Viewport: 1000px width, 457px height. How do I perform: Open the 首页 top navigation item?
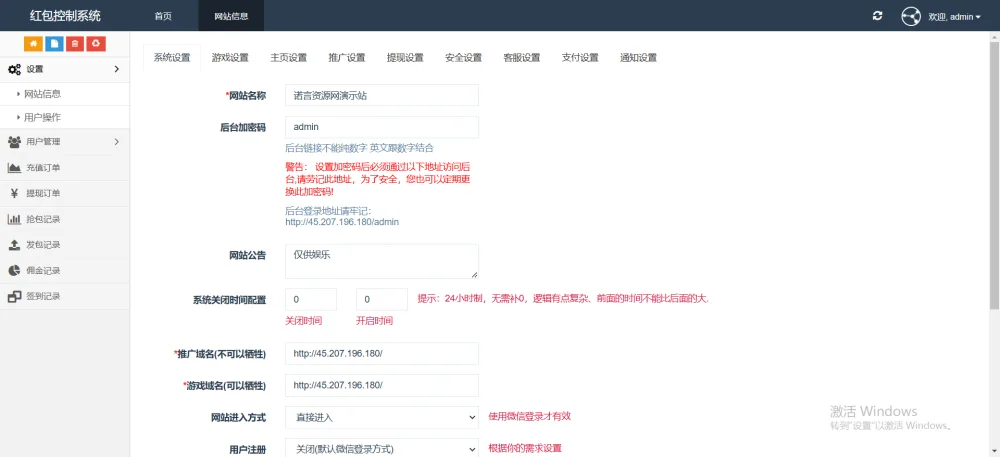[163, 16]
